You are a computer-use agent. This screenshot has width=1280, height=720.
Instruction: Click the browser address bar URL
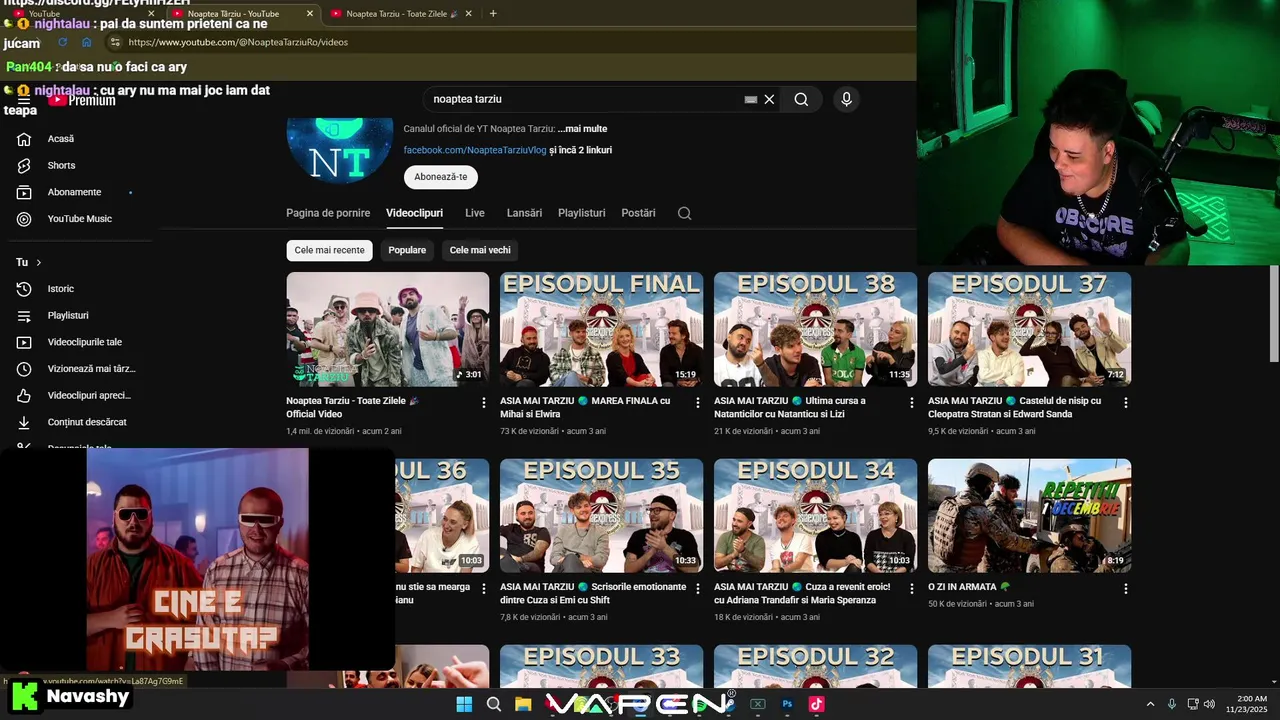click(x=238, y=42)
